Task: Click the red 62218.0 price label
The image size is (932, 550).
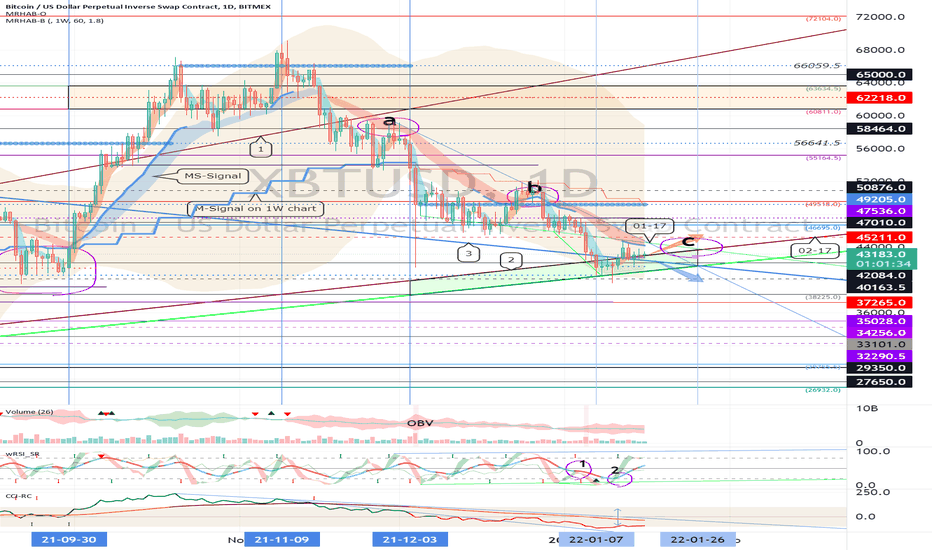Action: click(x=881, y=98)
